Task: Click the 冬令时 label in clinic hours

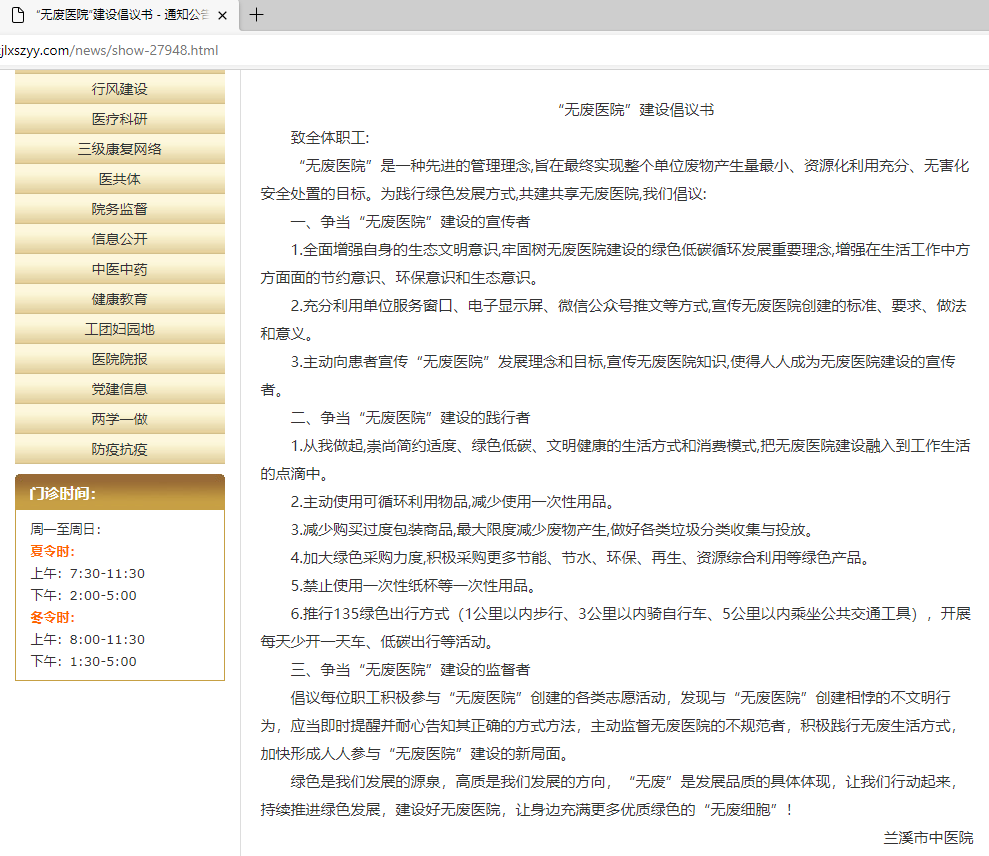Action: (x=52, y=618)
